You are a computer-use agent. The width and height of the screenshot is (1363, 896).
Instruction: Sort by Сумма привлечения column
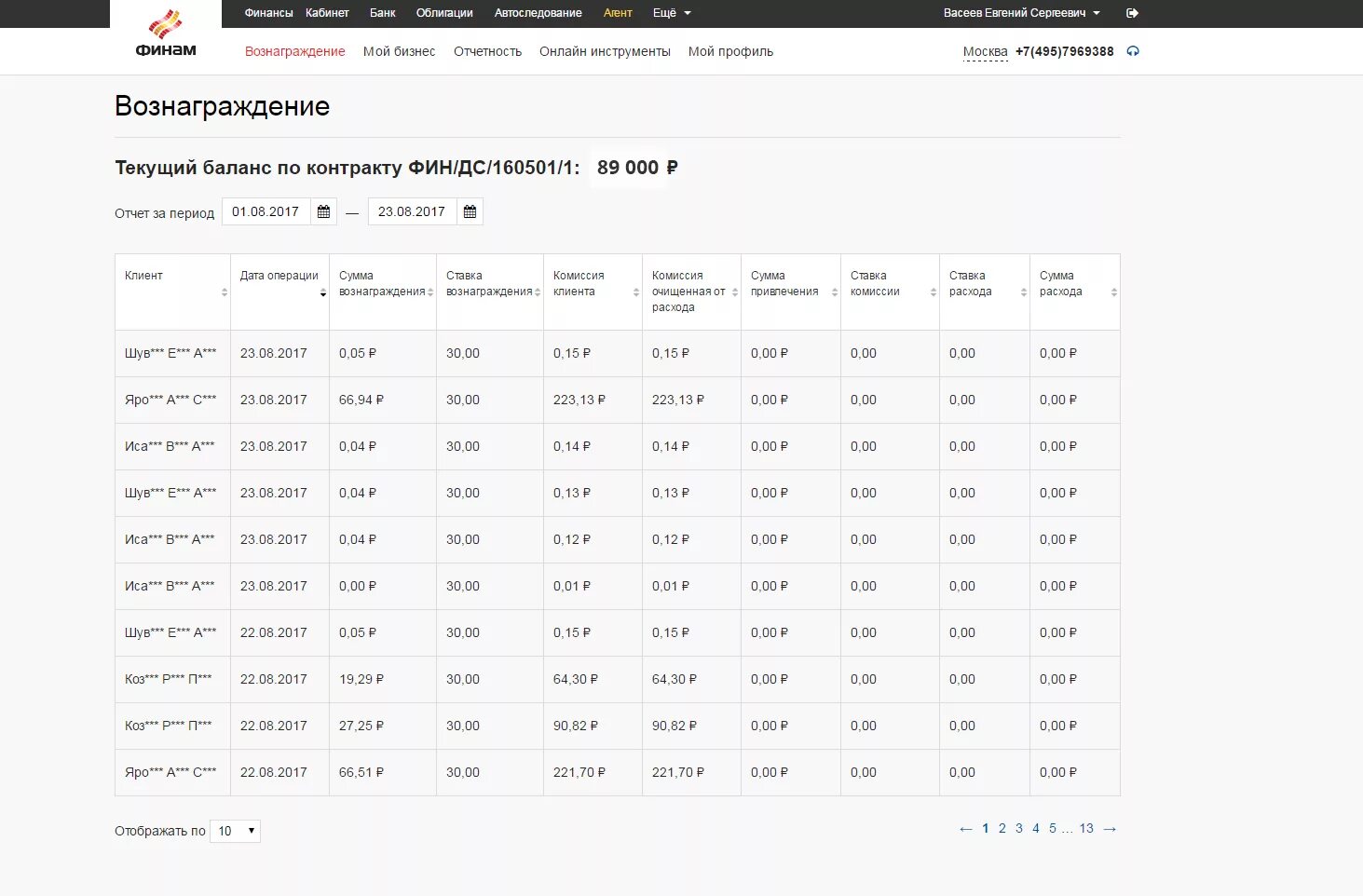click(x=835, y=292)
